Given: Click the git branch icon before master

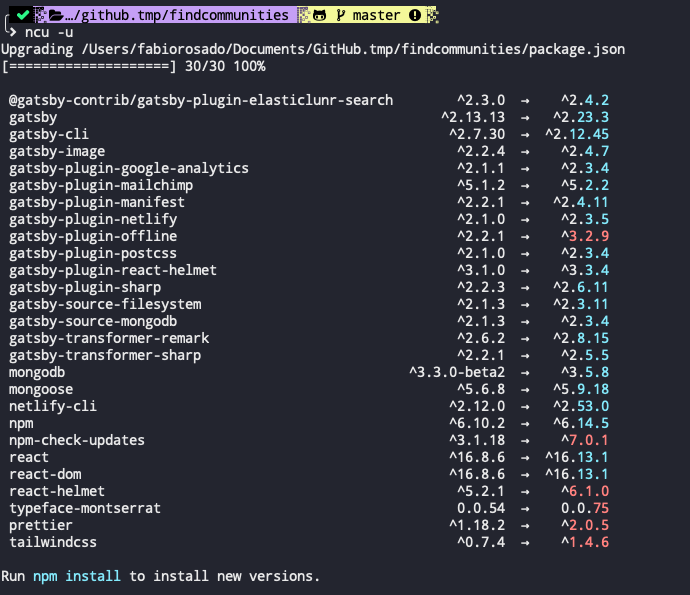Looking at the screenshot, I should tap(340, 15).
